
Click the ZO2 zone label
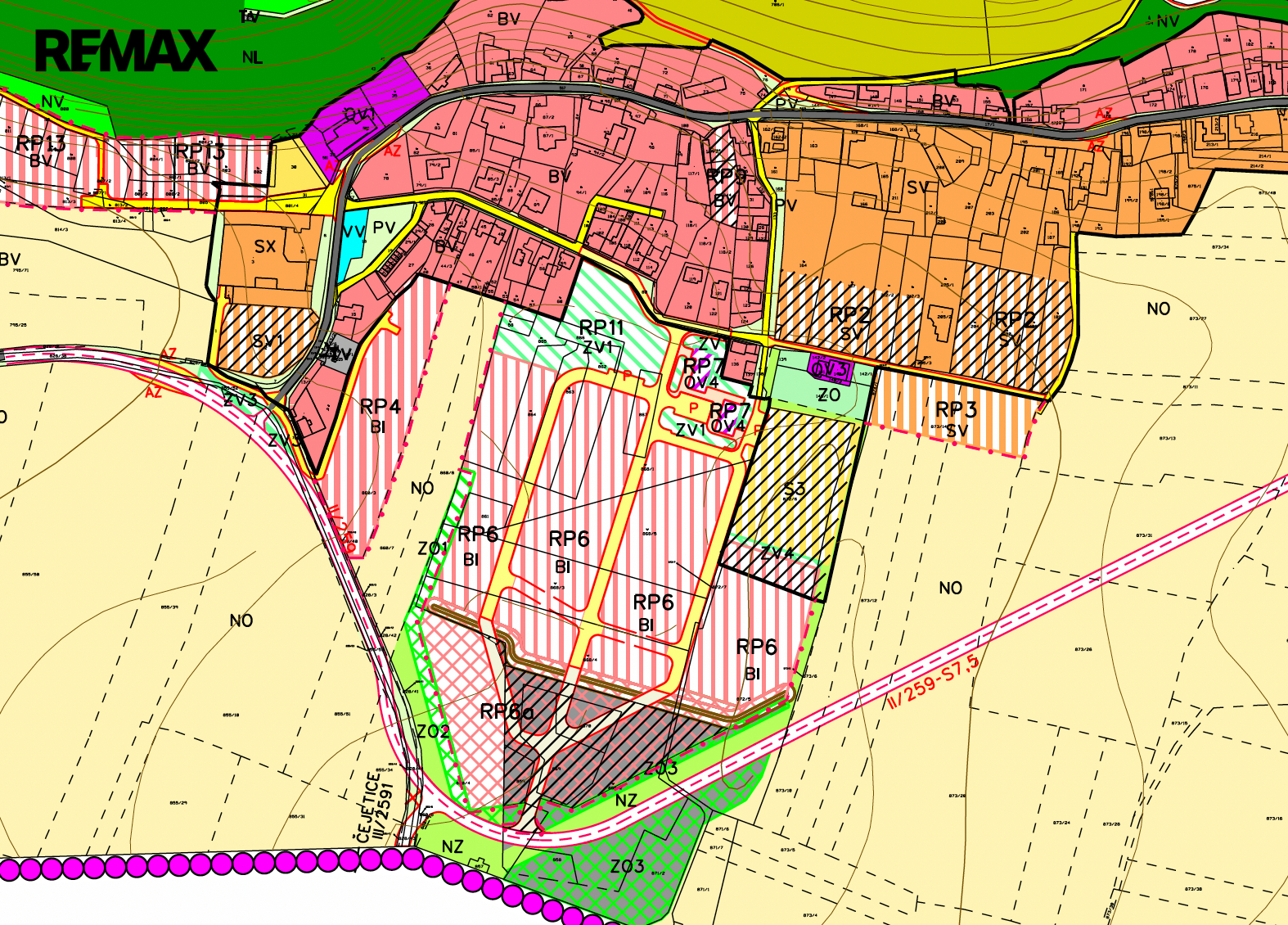point(433,731)
